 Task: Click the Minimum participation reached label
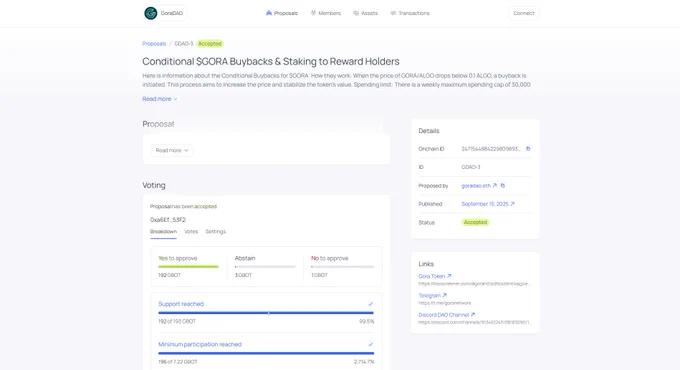200,344
